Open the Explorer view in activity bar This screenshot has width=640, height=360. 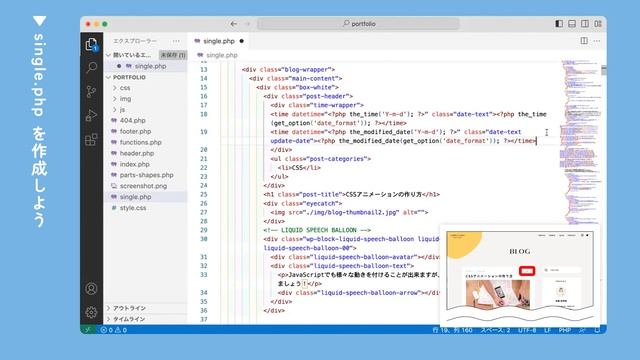coord(91,44)
